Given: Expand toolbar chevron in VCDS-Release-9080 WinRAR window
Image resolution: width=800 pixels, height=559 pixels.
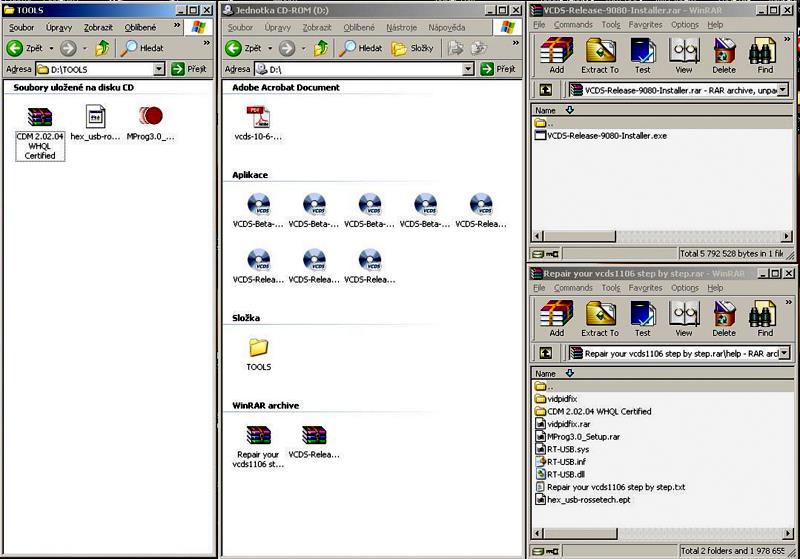Looking at the screenshot, I should pos(787,39).
